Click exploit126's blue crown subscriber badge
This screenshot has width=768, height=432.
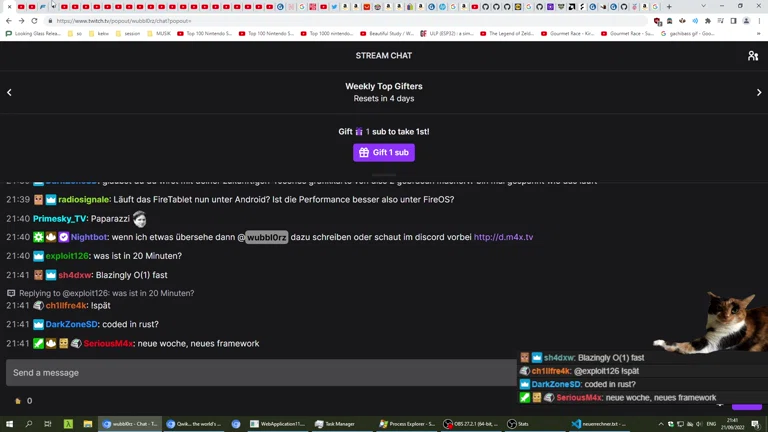pos(38,256)
